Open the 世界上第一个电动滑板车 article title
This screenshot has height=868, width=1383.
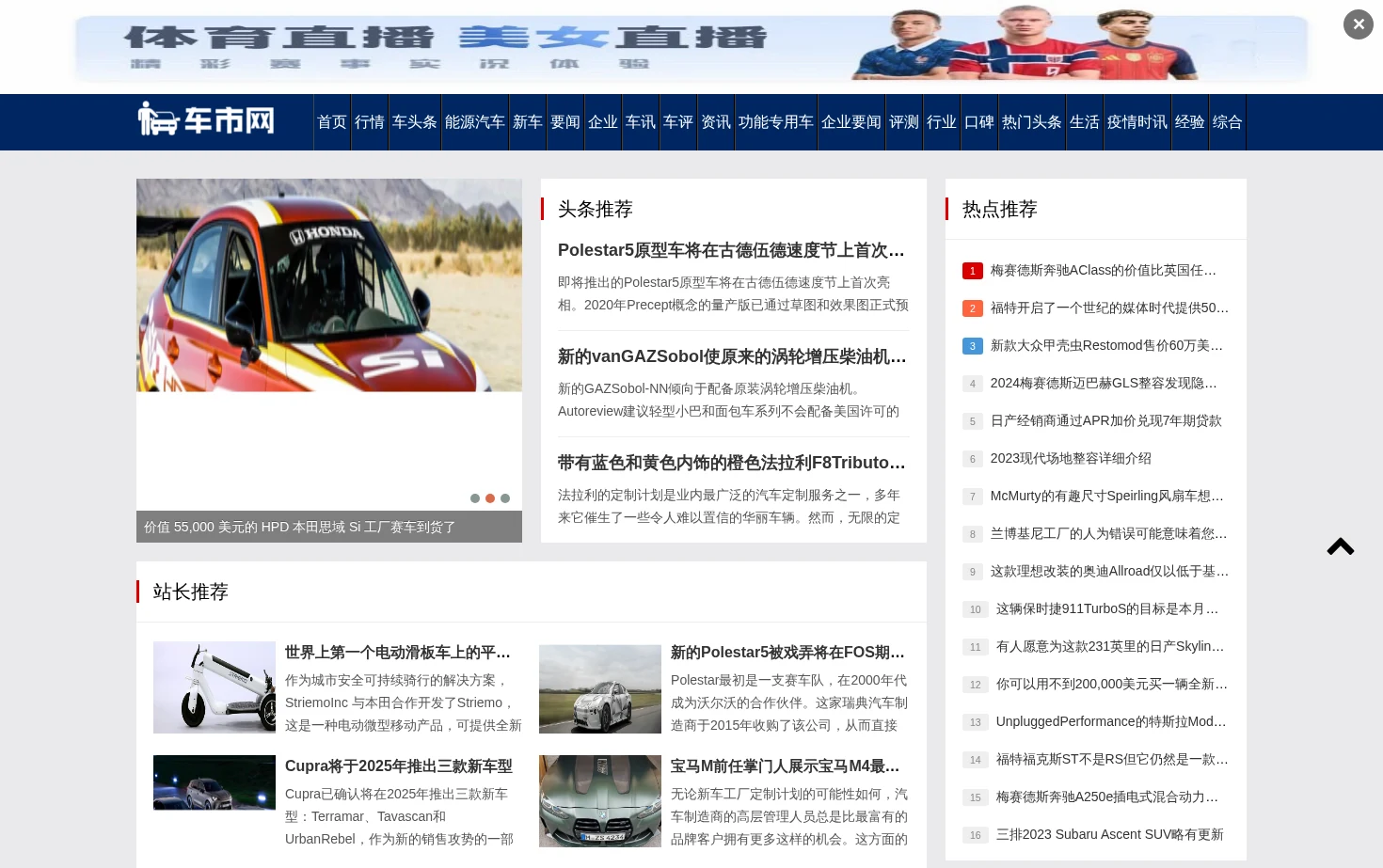[398, 653]
